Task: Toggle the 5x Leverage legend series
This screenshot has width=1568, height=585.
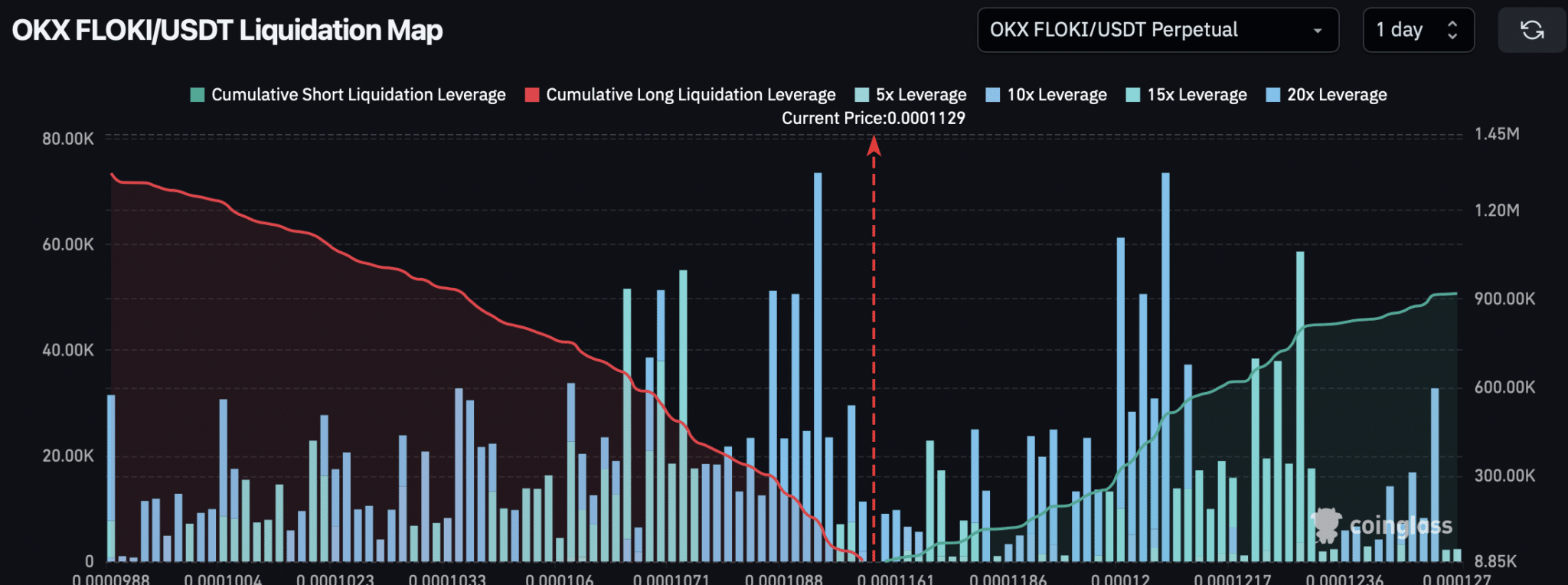Action: 911,95
